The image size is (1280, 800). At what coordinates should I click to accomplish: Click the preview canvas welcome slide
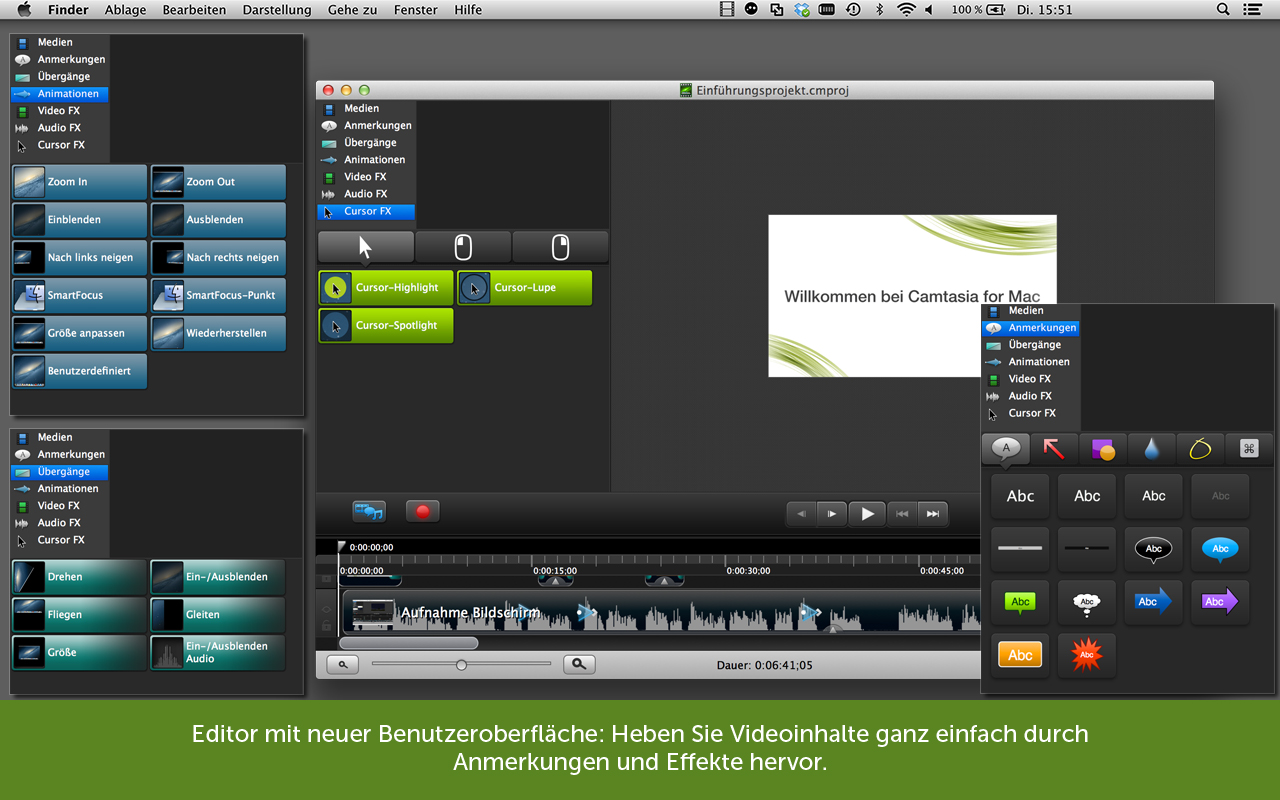point(912,295)
